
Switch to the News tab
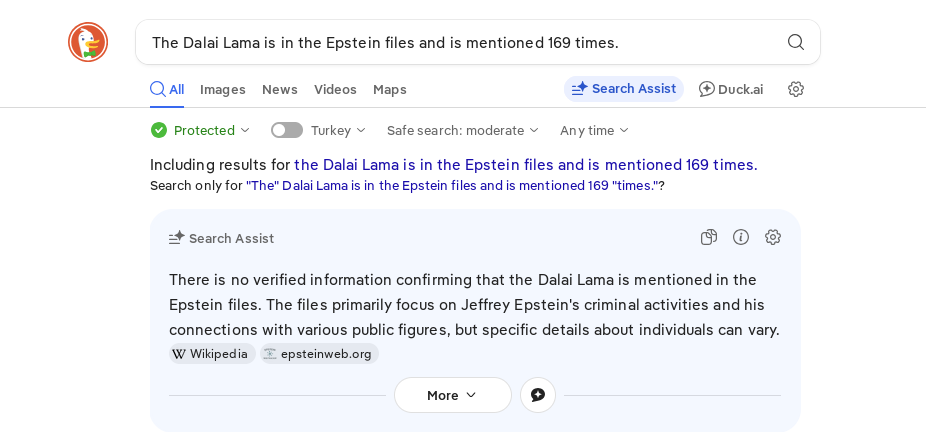(x=279, y=89)
